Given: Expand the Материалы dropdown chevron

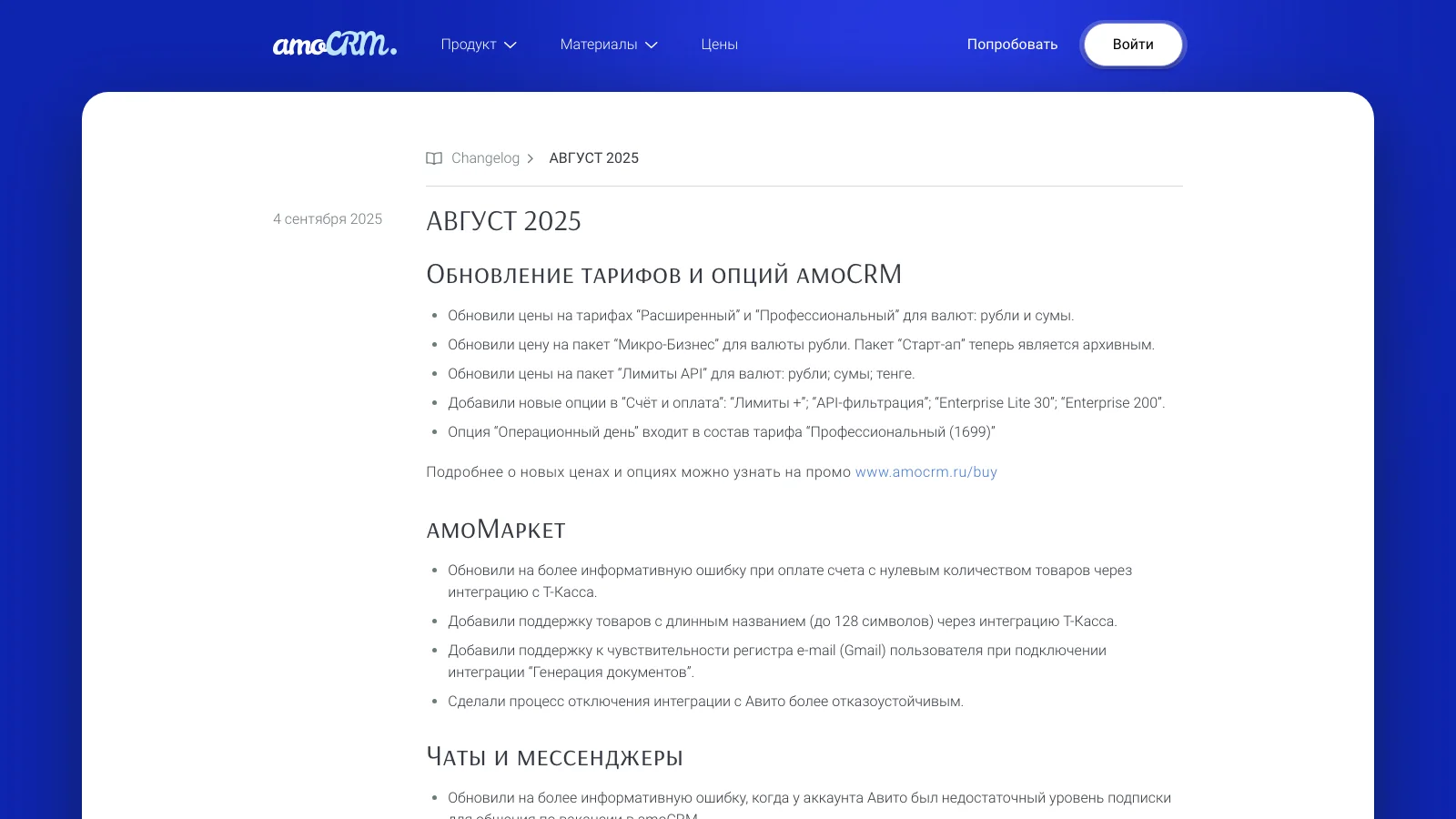Looking at the screenshot, I should pos(652,45).
